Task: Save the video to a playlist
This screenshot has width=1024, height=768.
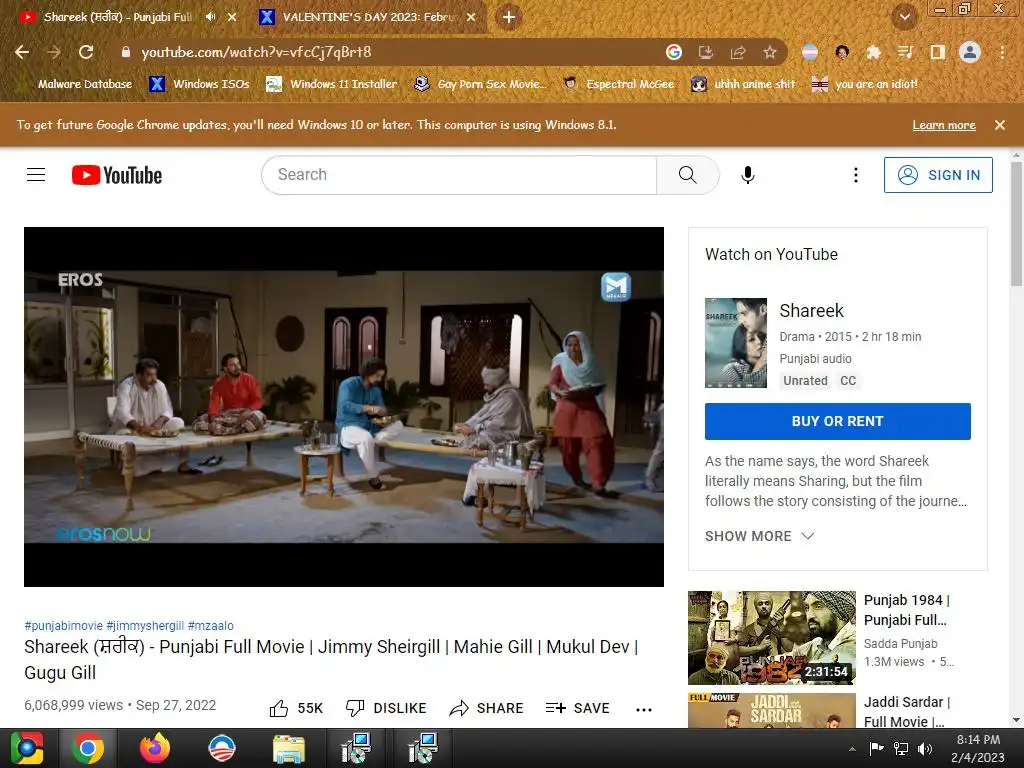Action: click(577, 709)
